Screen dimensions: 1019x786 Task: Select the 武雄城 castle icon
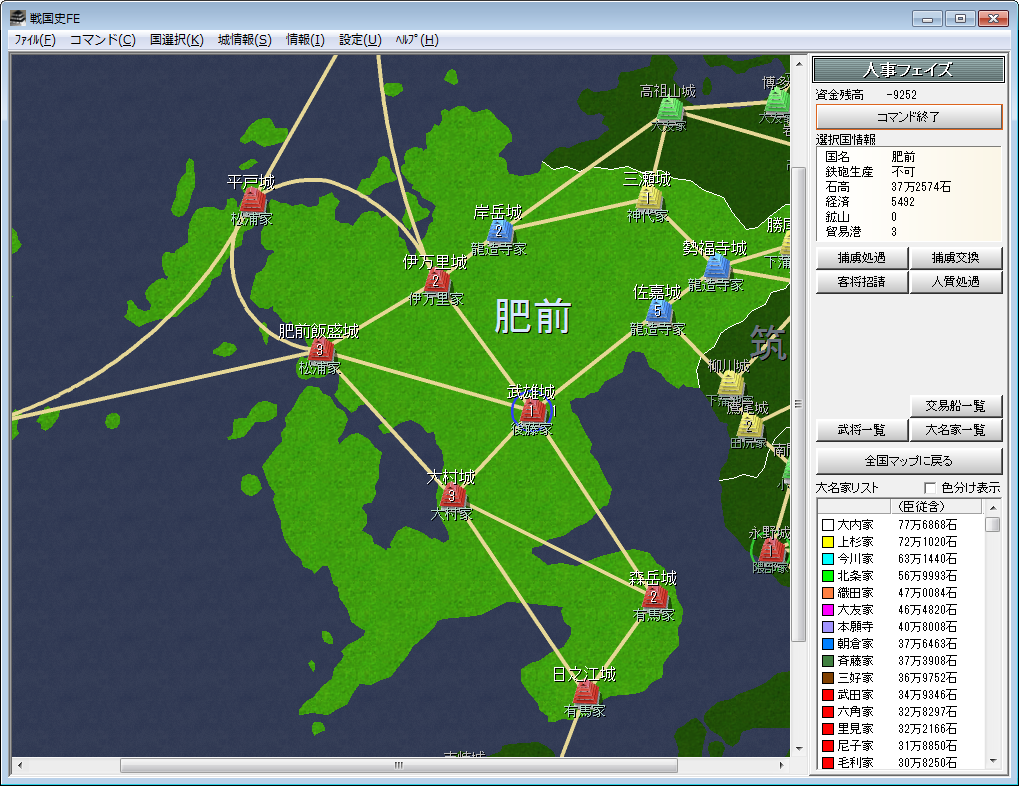[x=532, y=411]
